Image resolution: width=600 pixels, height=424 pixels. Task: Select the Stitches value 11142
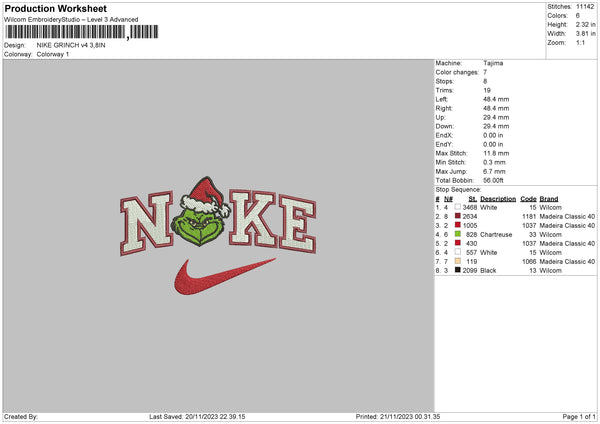[x=585, y=7]
